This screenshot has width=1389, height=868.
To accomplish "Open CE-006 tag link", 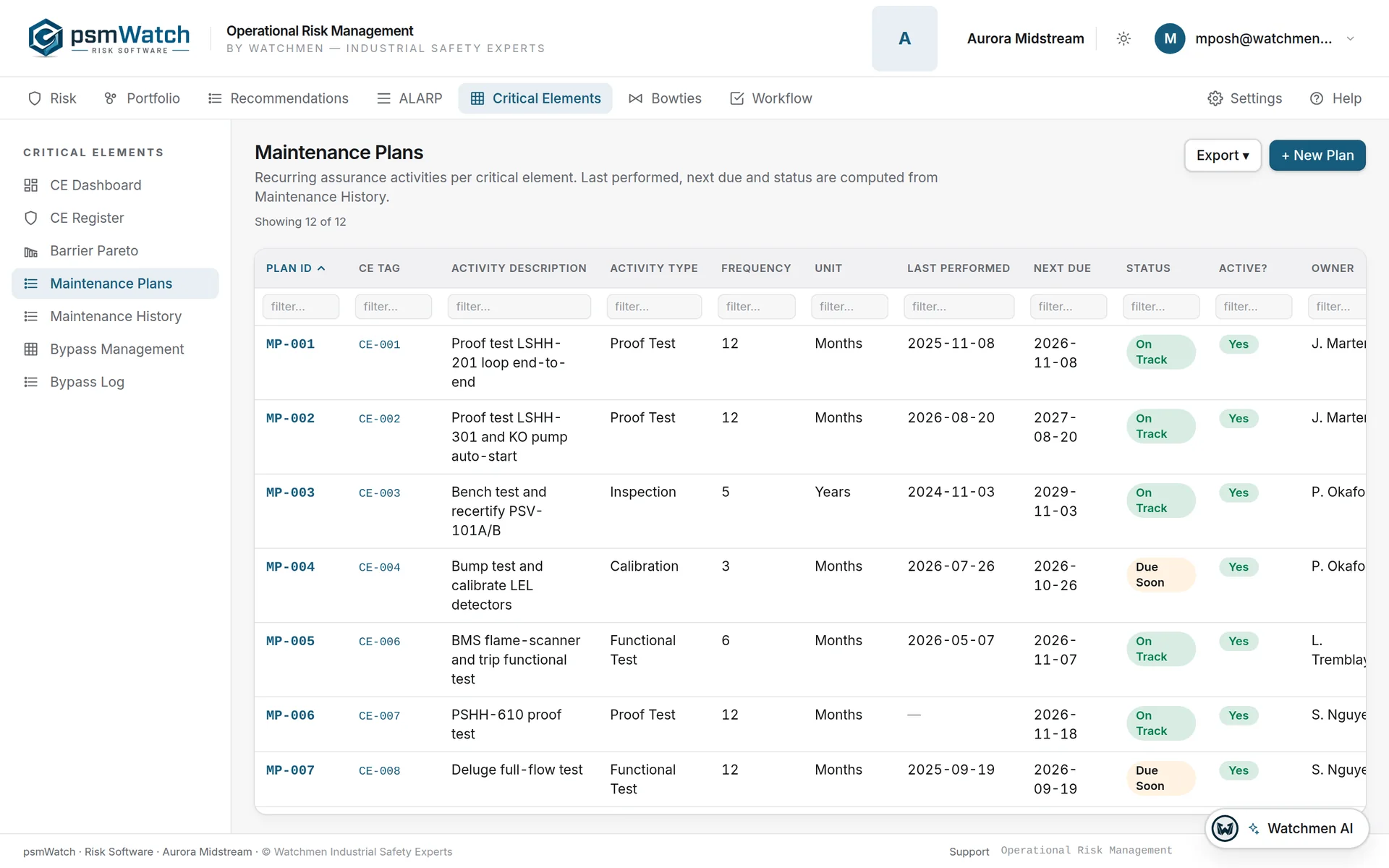I will (x=379, y=642).
